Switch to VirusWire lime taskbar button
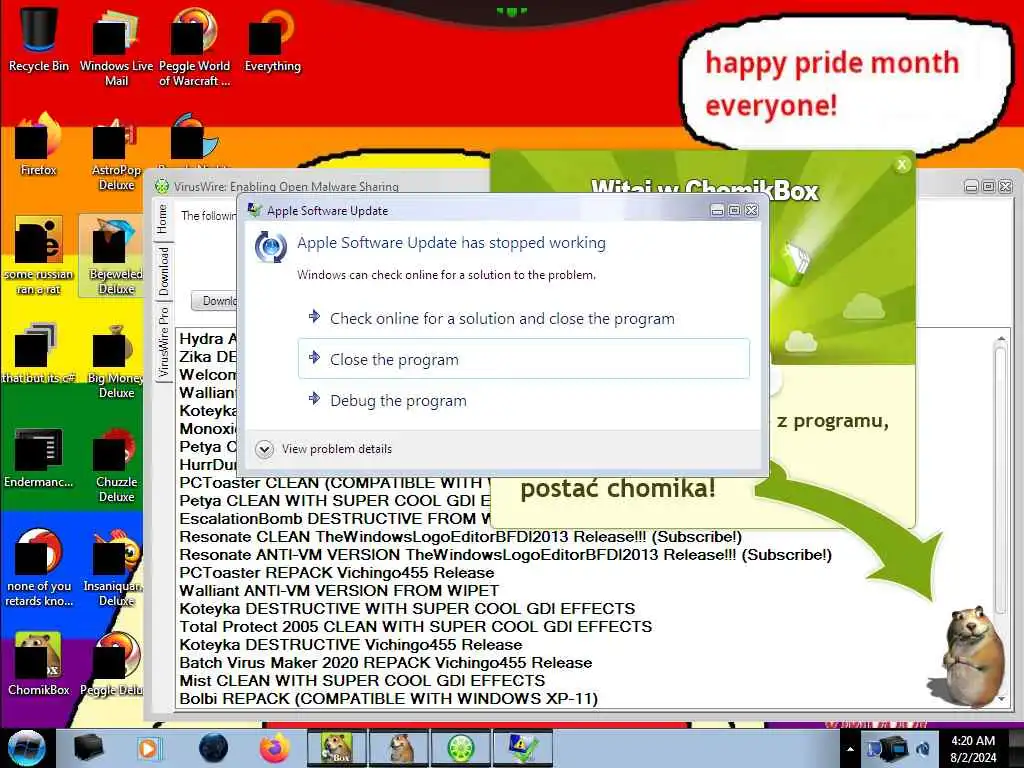This screenshot has height=768, width=1024. tap(460, 748)
